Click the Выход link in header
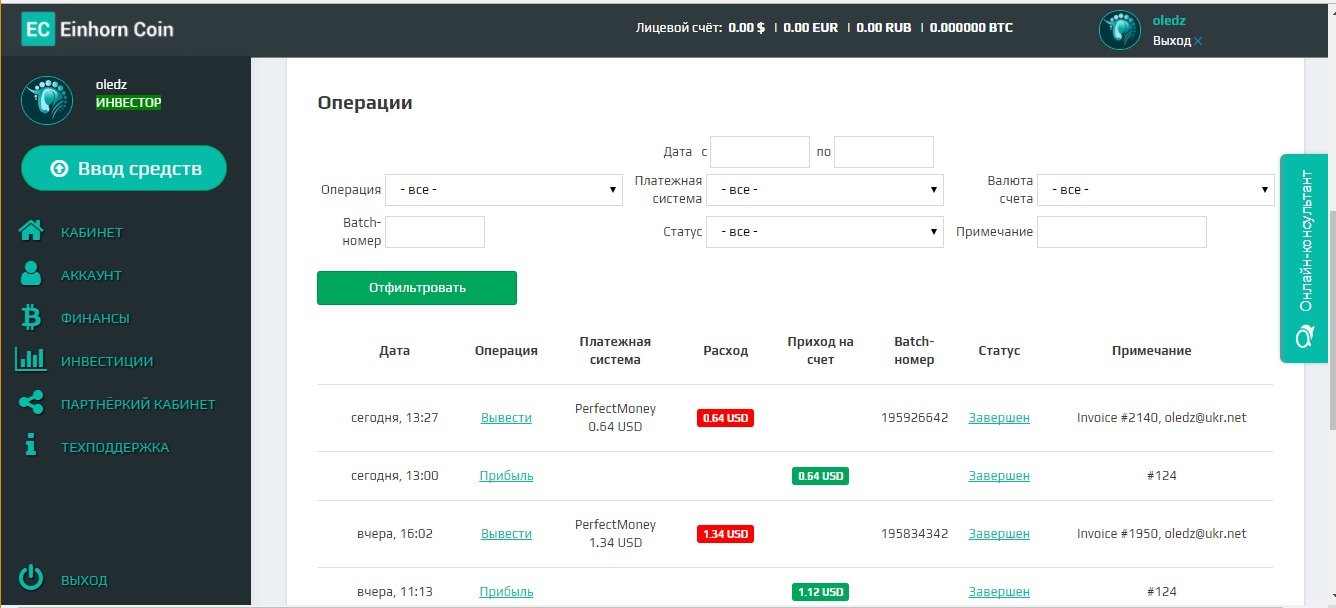Image resolution: width=1336 pixels, height=608 pixels. pos(1172,41)
